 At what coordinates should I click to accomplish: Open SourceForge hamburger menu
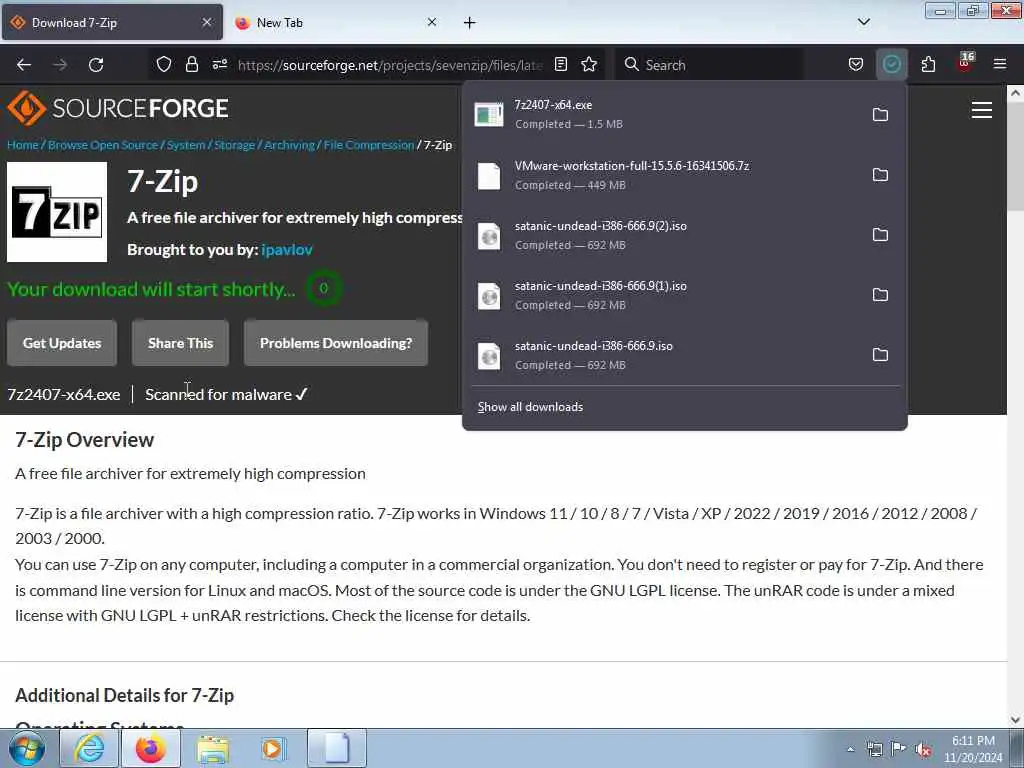[982, 110]
